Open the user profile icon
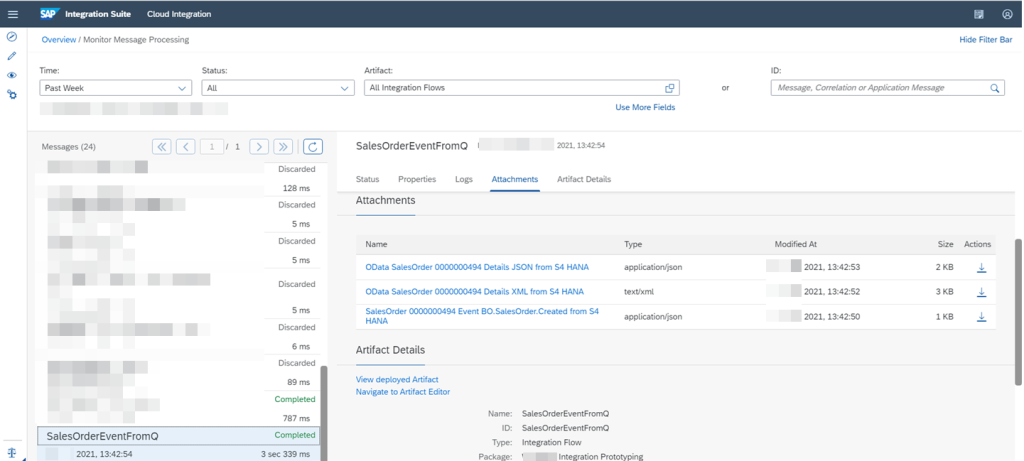 click(1007, 14)
